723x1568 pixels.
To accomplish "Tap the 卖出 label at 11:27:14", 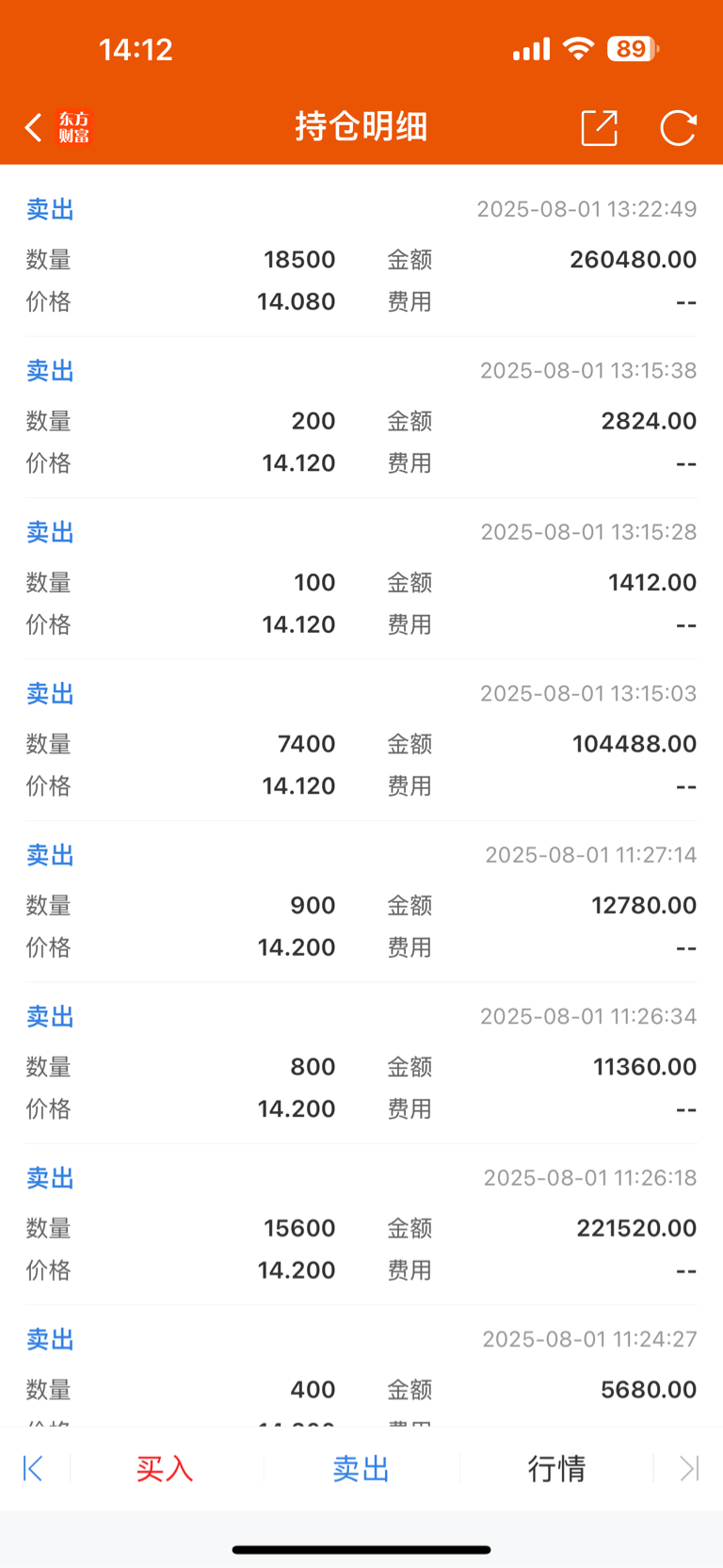I will click(50, 855).
